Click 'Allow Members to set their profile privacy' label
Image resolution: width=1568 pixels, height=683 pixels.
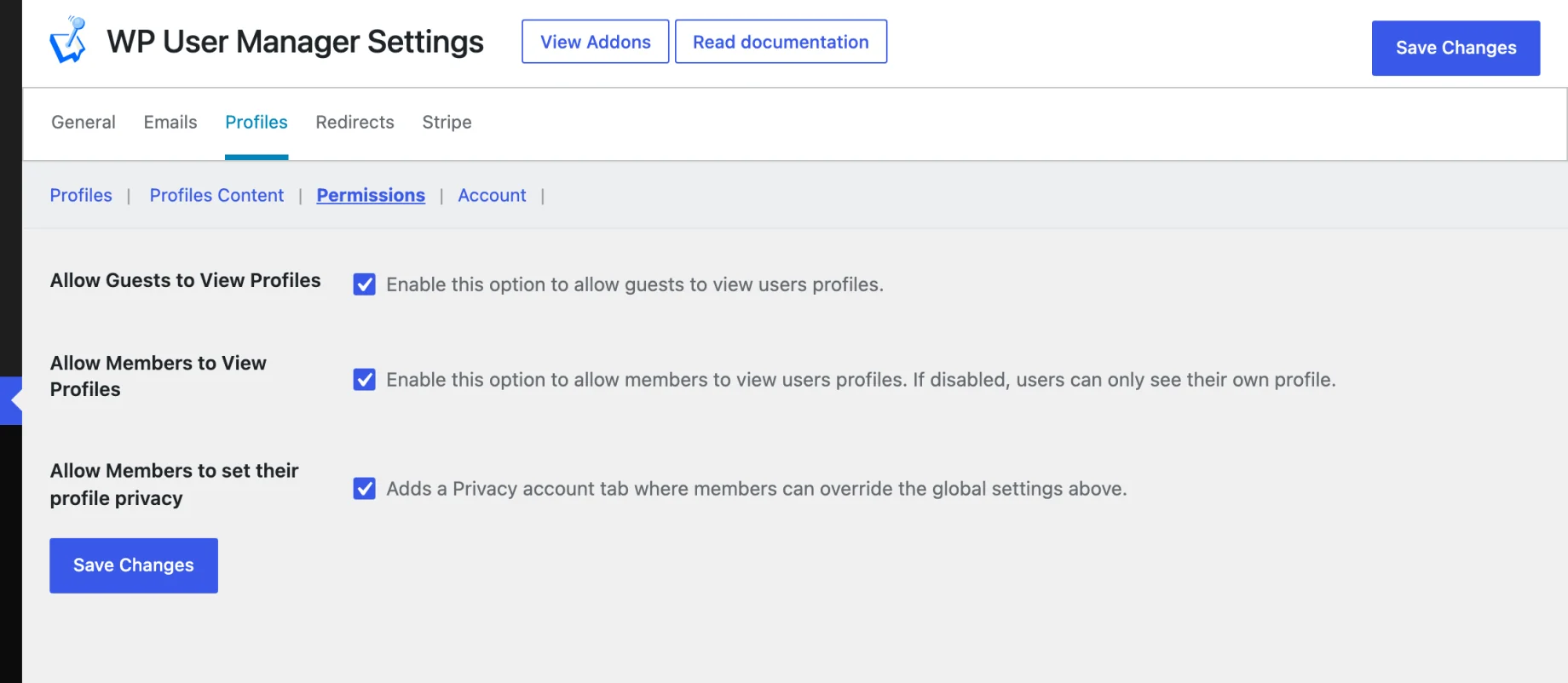click(x=174, y=485)
